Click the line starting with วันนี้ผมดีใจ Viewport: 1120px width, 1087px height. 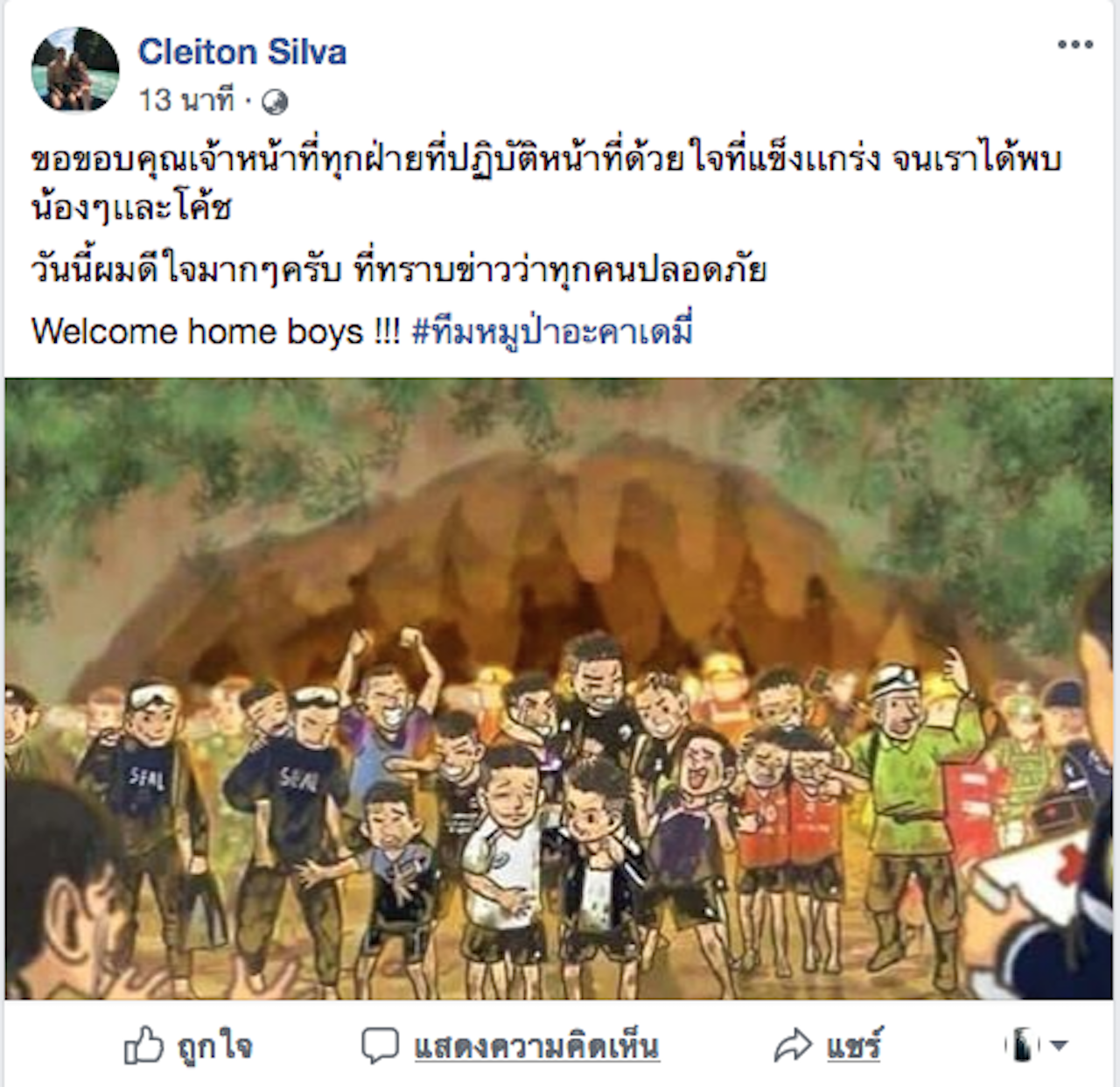coord(399,270)
